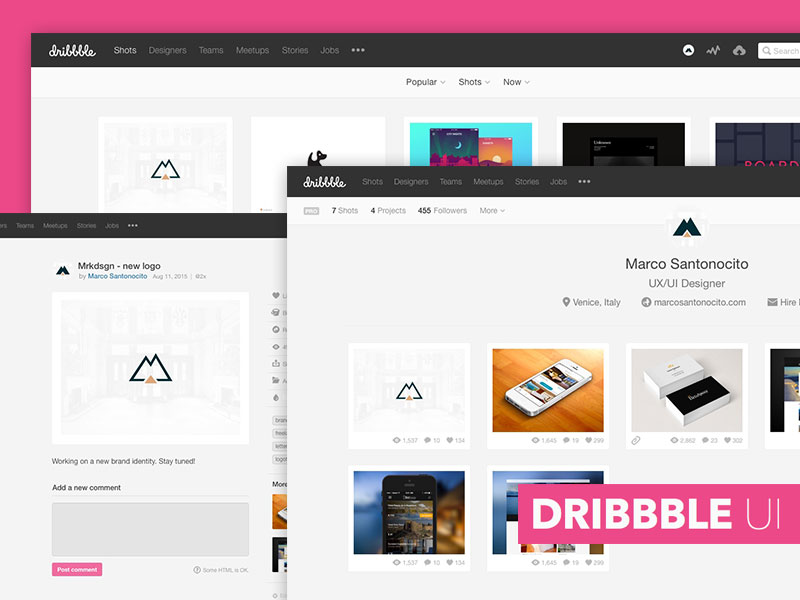Select Shots in the back window navbar
The width and height of the screenshot is (800, 600).
[x=125, y=50]
